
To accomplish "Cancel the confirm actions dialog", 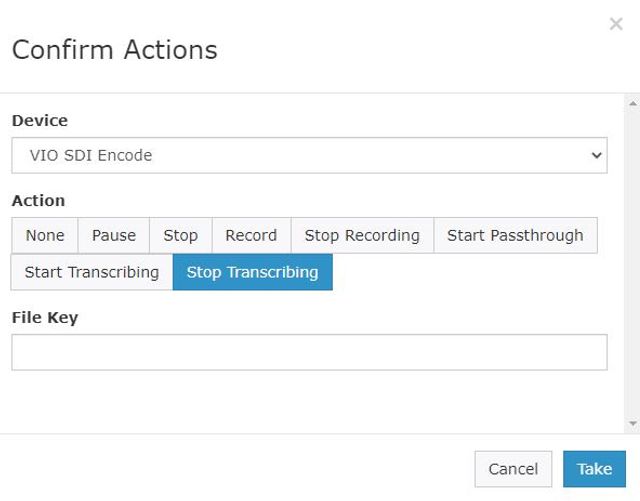I will click(513, 469).
